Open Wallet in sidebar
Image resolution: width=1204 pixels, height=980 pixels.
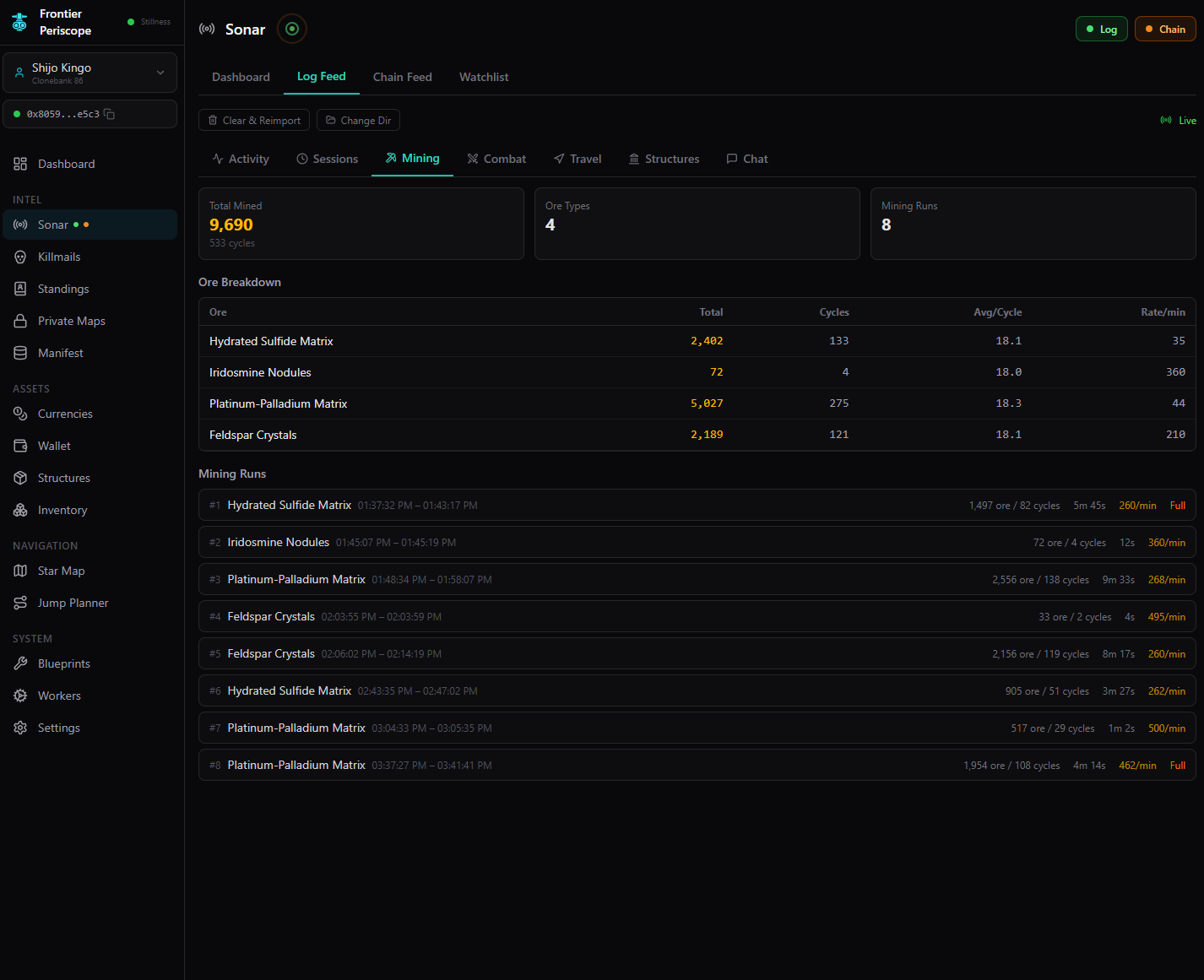pyautogui.click(x=90, y=446)
